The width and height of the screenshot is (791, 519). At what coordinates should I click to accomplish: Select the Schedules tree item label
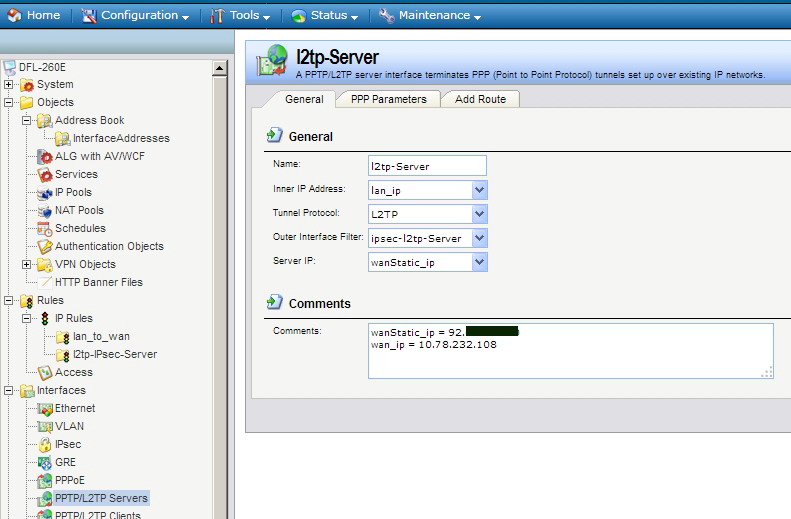(x=80, y=228)
